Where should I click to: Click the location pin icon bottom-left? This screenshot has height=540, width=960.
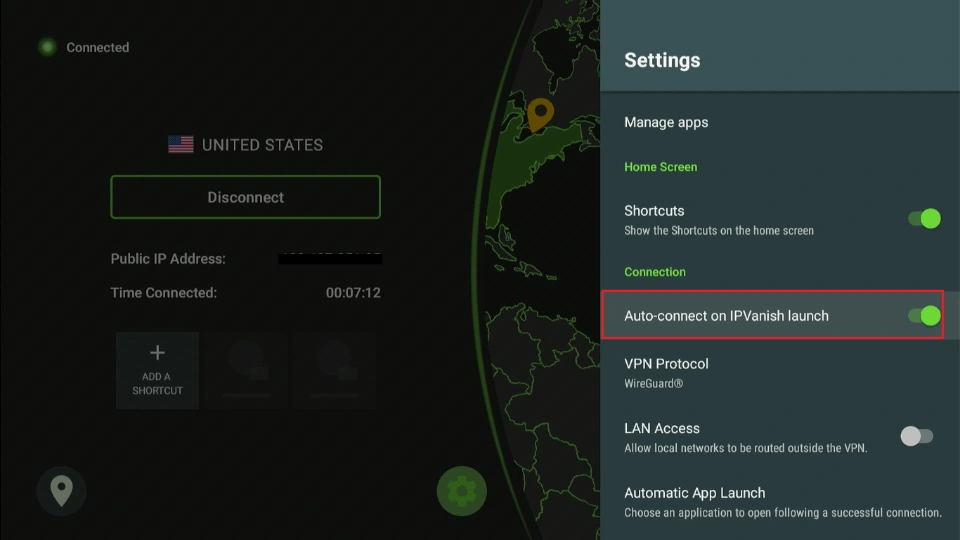pyautogui.click(x=61, y=491)
